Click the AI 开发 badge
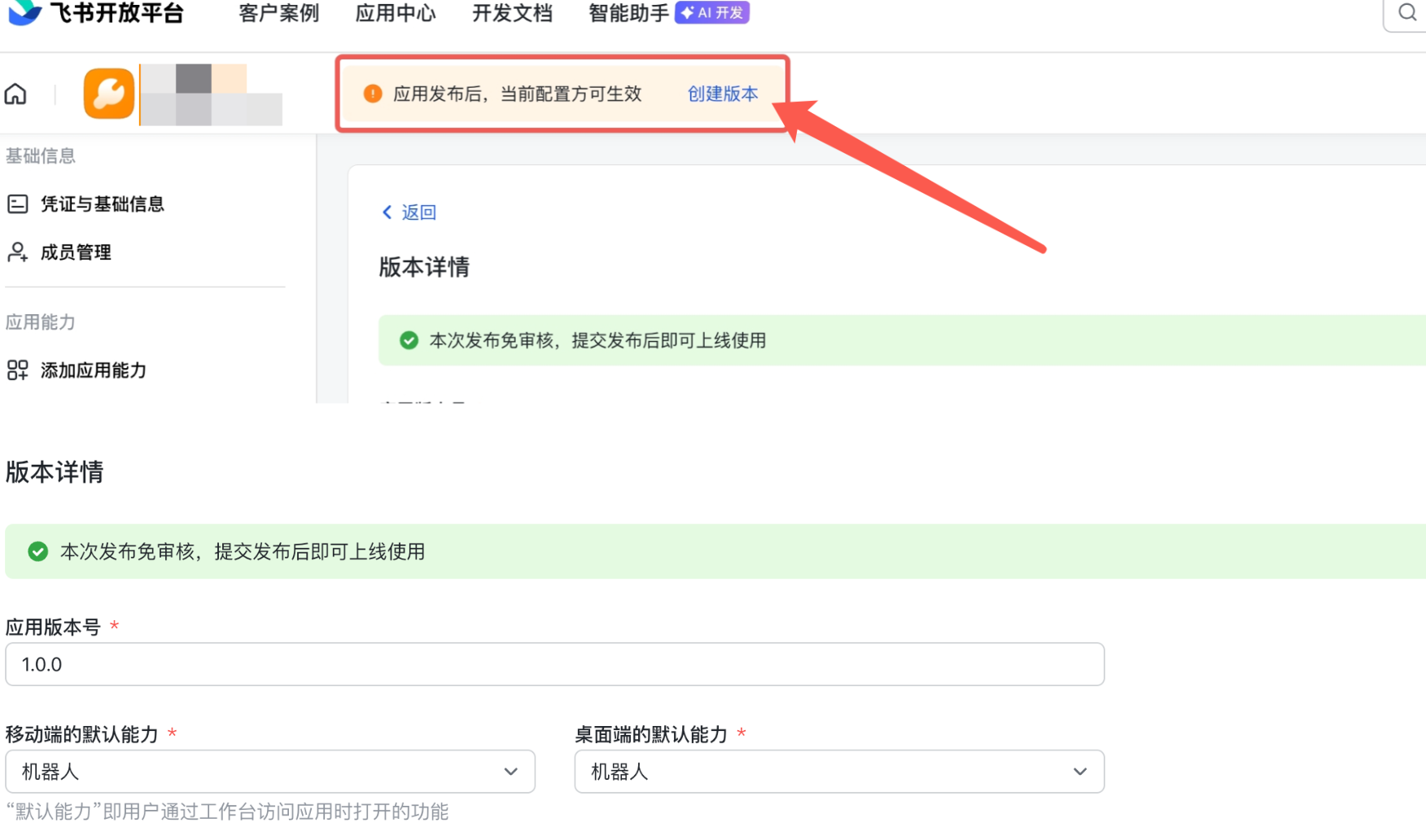The width and height of the screenshot is (1426, 840). tap(712, 13)
